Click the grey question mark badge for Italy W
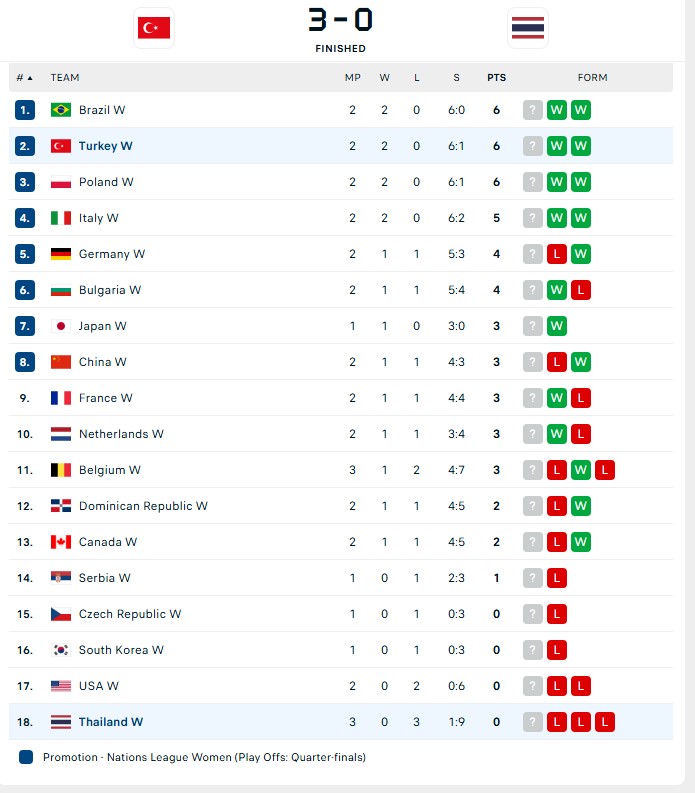This screenshot has width=695, height=793. point(533,218)
